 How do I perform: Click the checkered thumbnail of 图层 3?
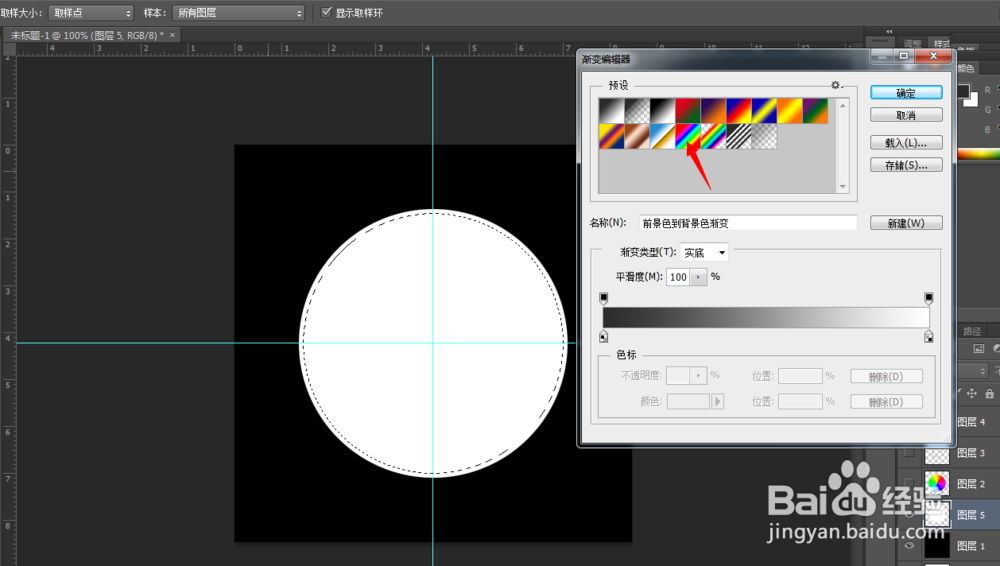937,454
